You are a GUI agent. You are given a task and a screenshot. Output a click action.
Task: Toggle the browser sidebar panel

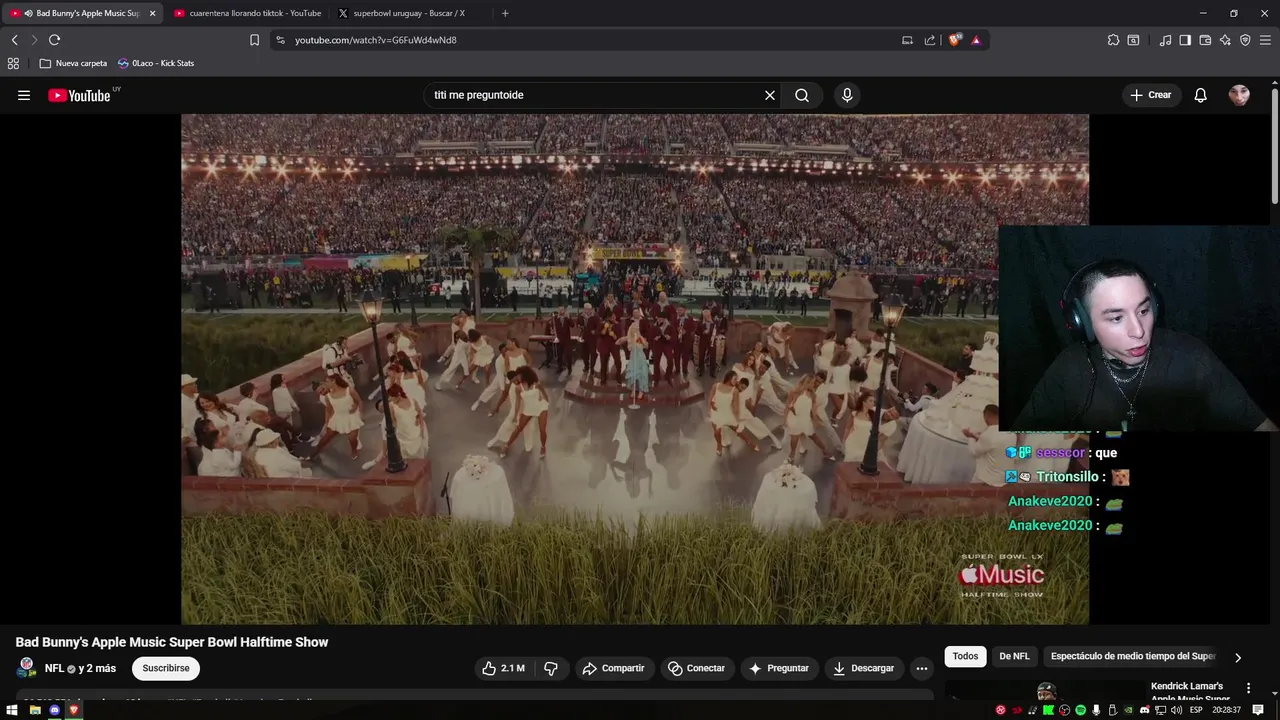(x=1185, y=40)
